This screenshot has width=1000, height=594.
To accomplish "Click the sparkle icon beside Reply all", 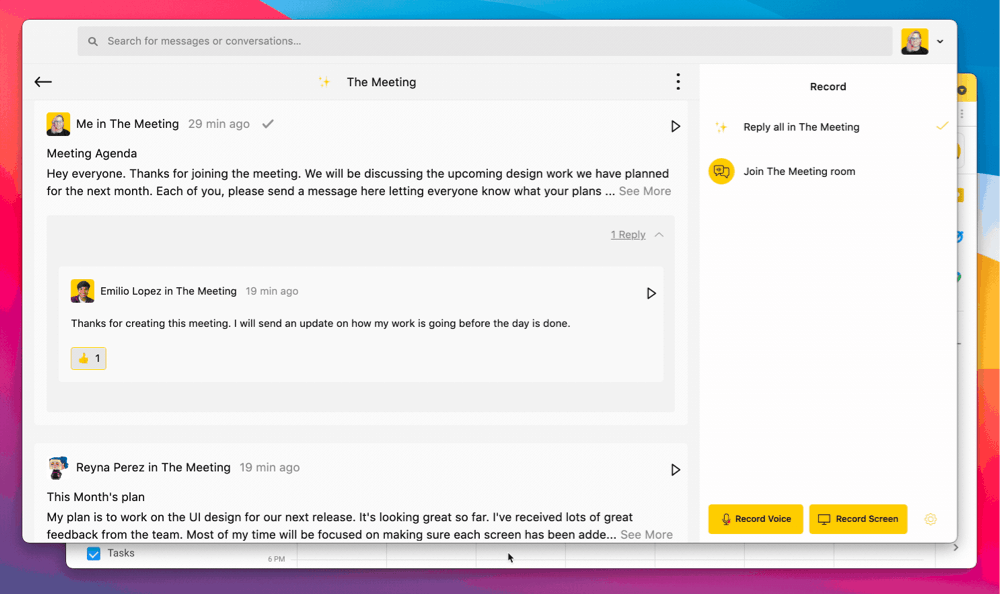I will click(x=721, y=127).
